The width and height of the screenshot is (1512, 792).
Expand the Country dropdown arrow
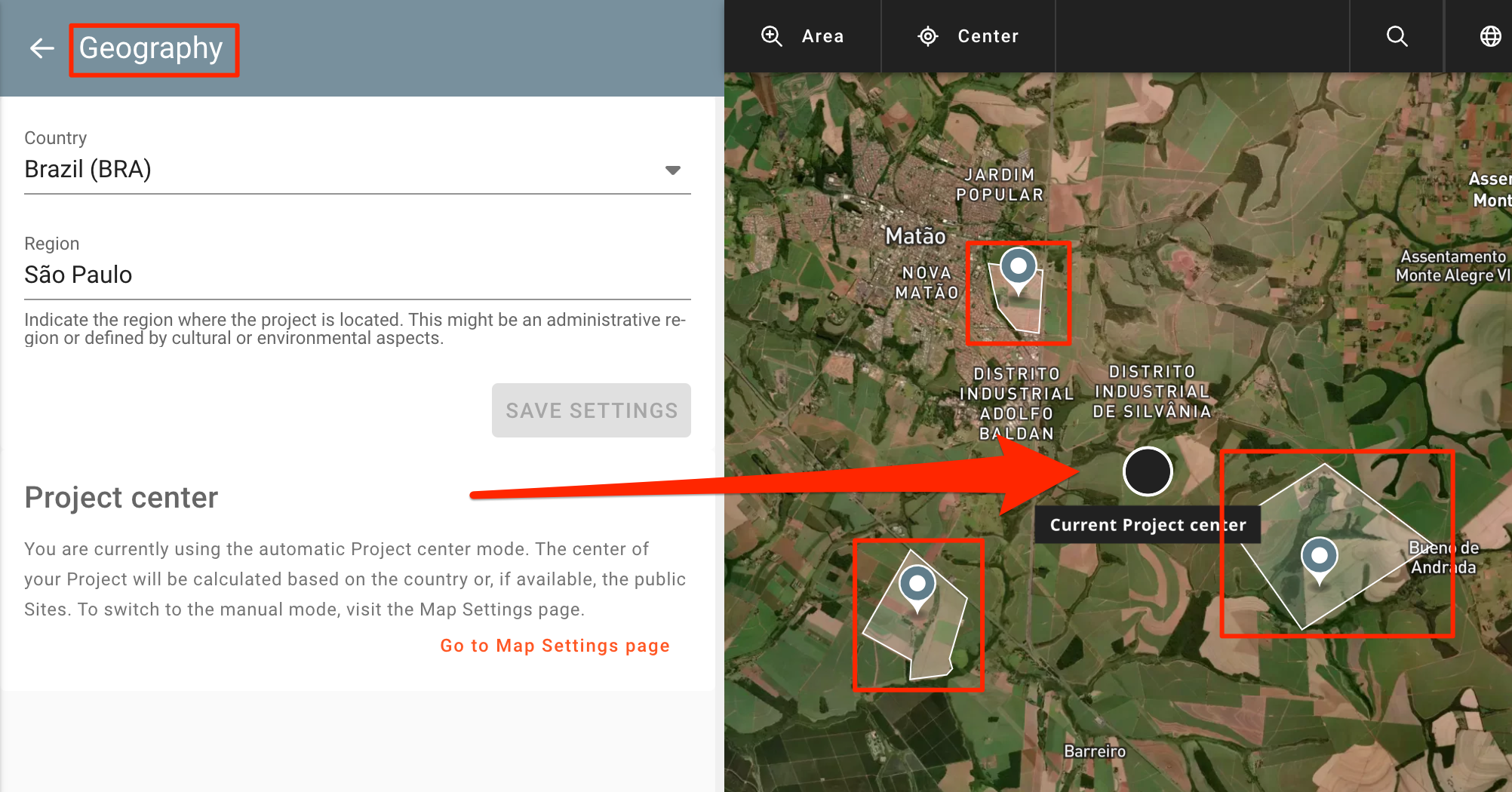coord(672,170)
